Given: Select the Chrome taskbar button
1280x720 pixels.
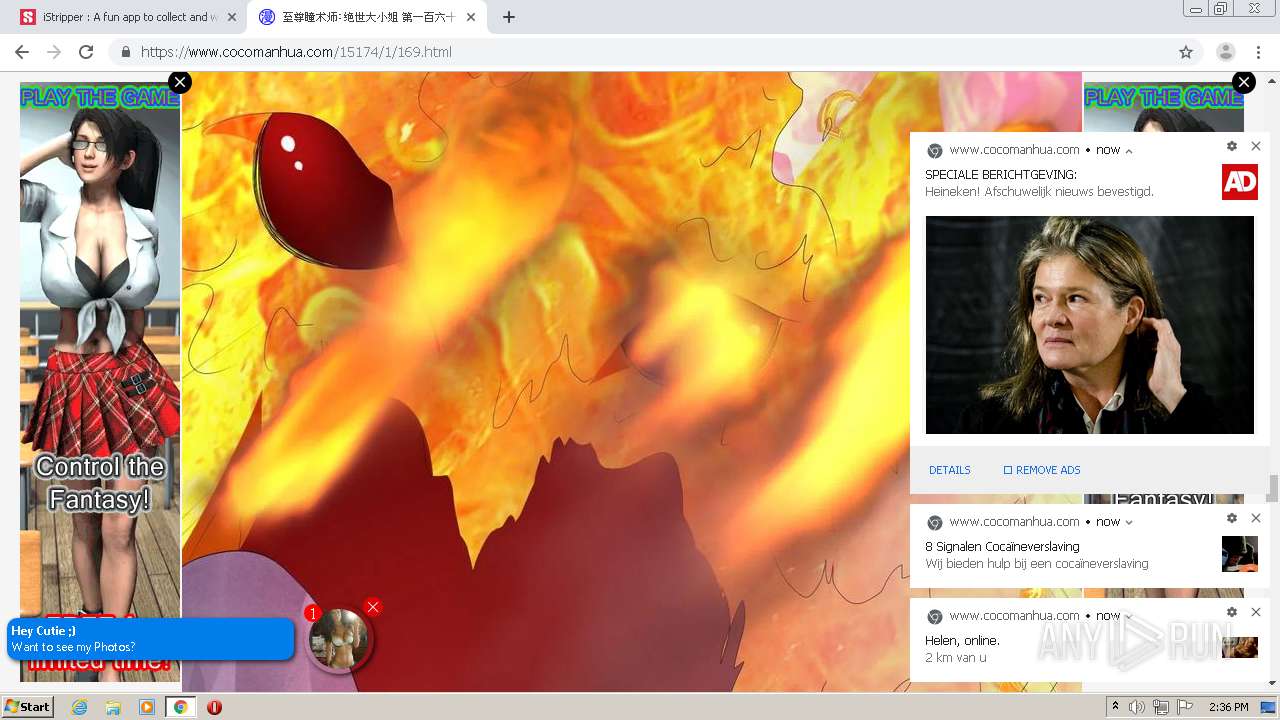Looking at the screenshot, I should pos(180,707).
